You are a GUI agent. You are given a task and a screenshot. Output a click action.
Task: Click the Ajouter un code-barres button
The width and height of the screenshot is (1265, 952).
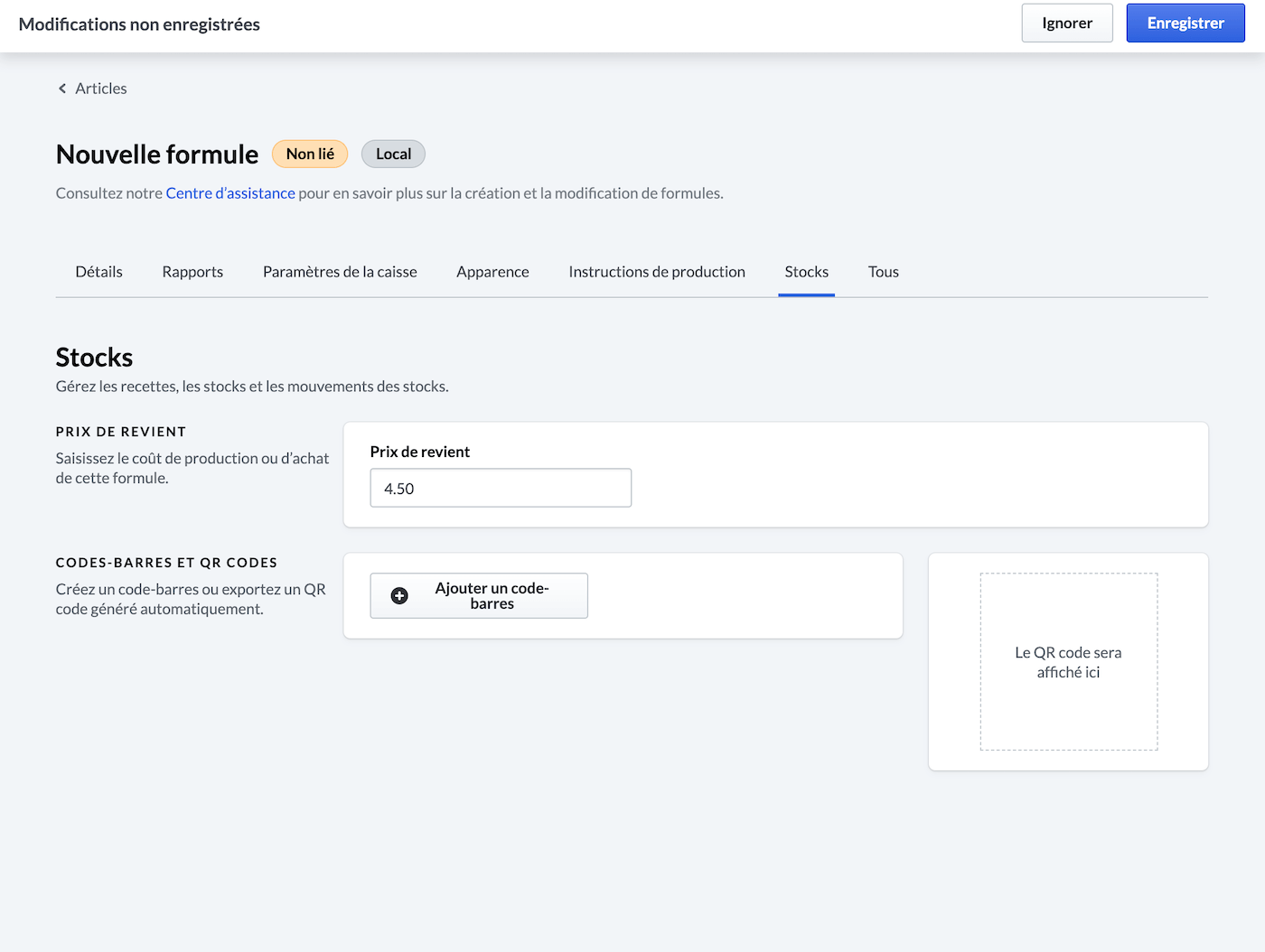[x=479, y=596]
